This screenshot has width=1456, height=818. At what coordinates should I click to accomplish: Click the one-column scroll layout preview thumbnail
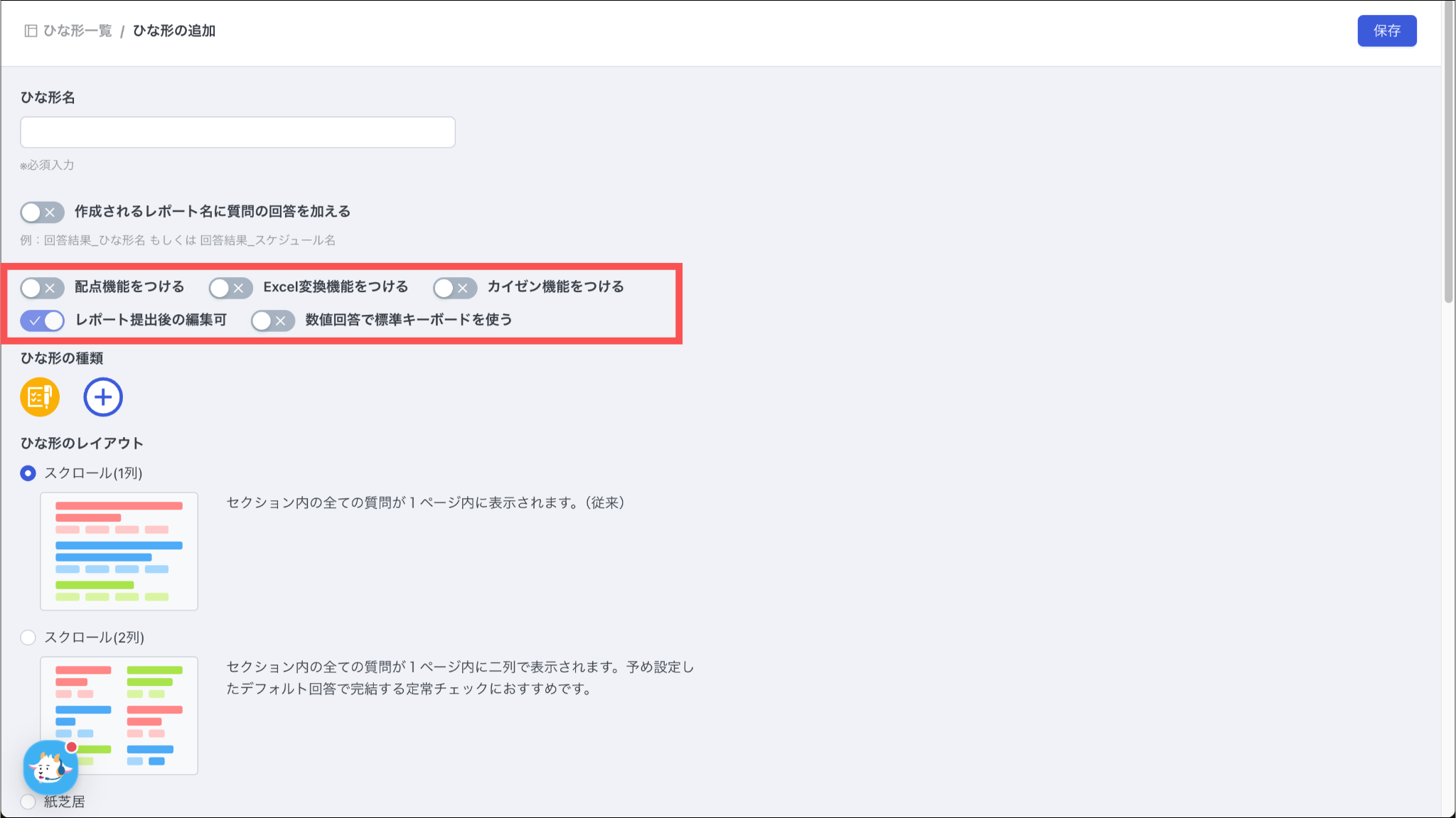[x=119, y=551]
